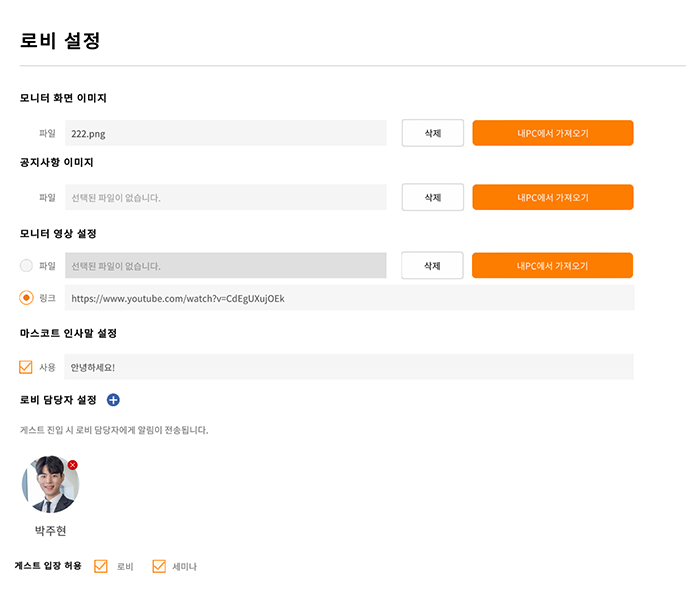Import notice image via 내PC에서 가져오기

(x=553, y=197)
